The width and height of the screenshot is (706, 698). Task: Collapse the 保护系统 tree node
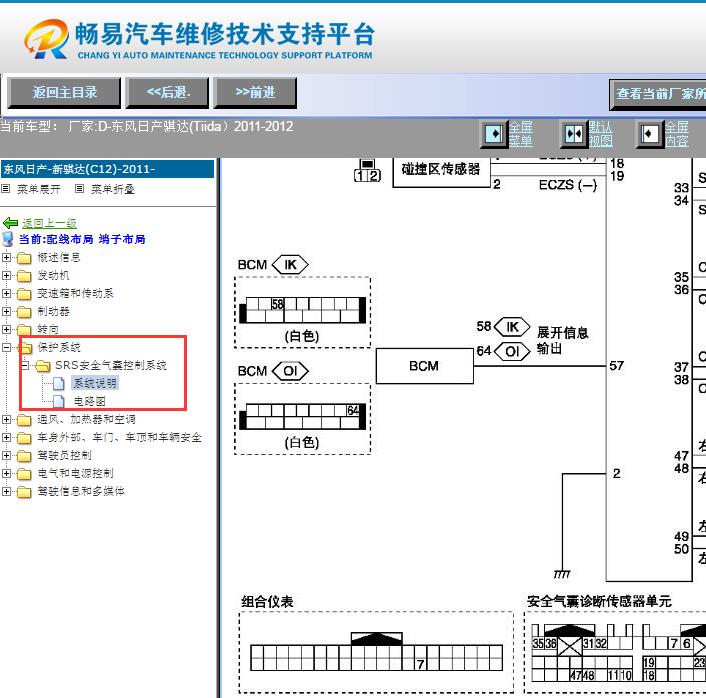pyautogui.click(x=6, y=348)
